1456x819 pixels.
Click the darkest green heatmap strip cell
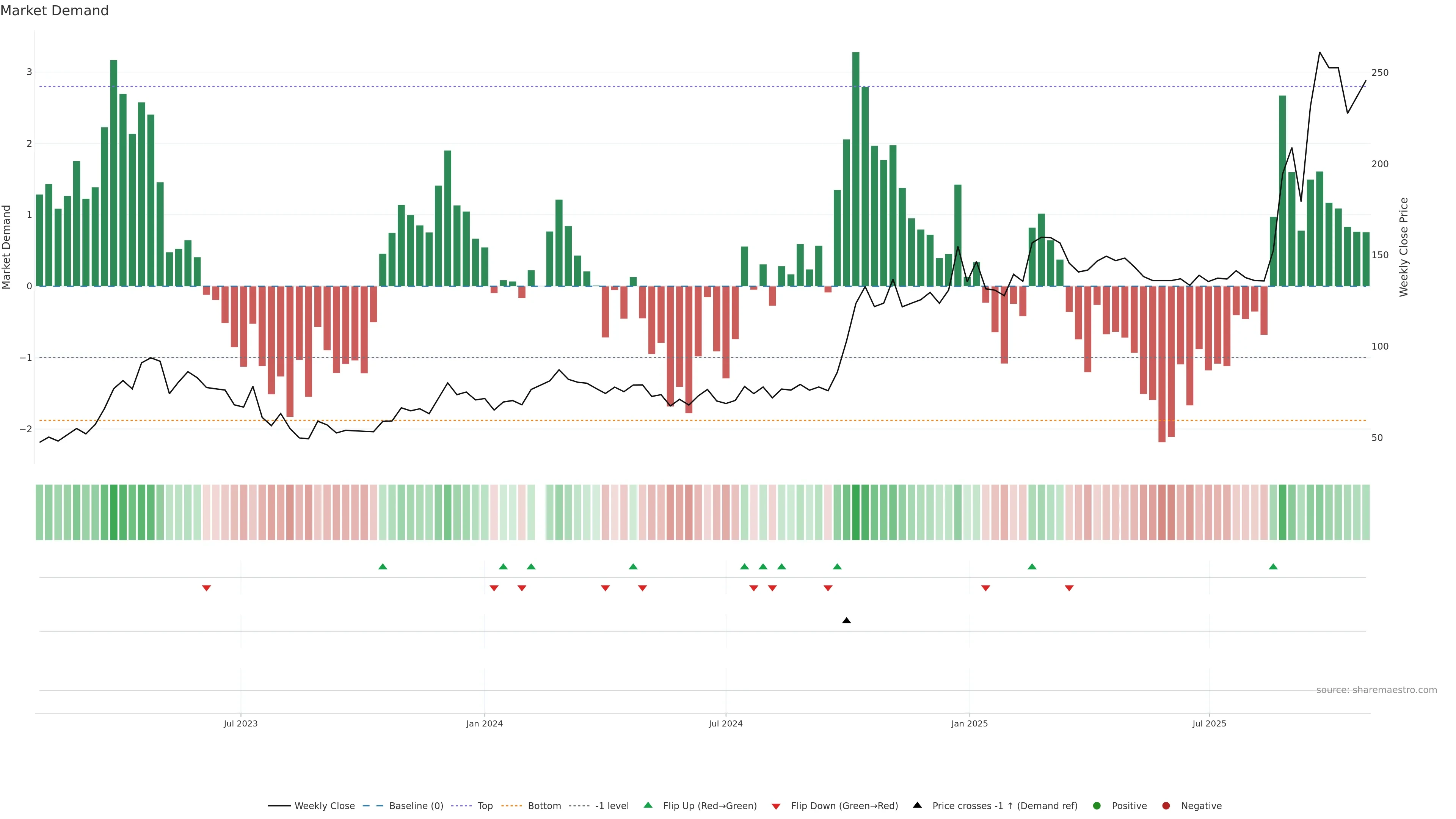(x=856, y=512)
